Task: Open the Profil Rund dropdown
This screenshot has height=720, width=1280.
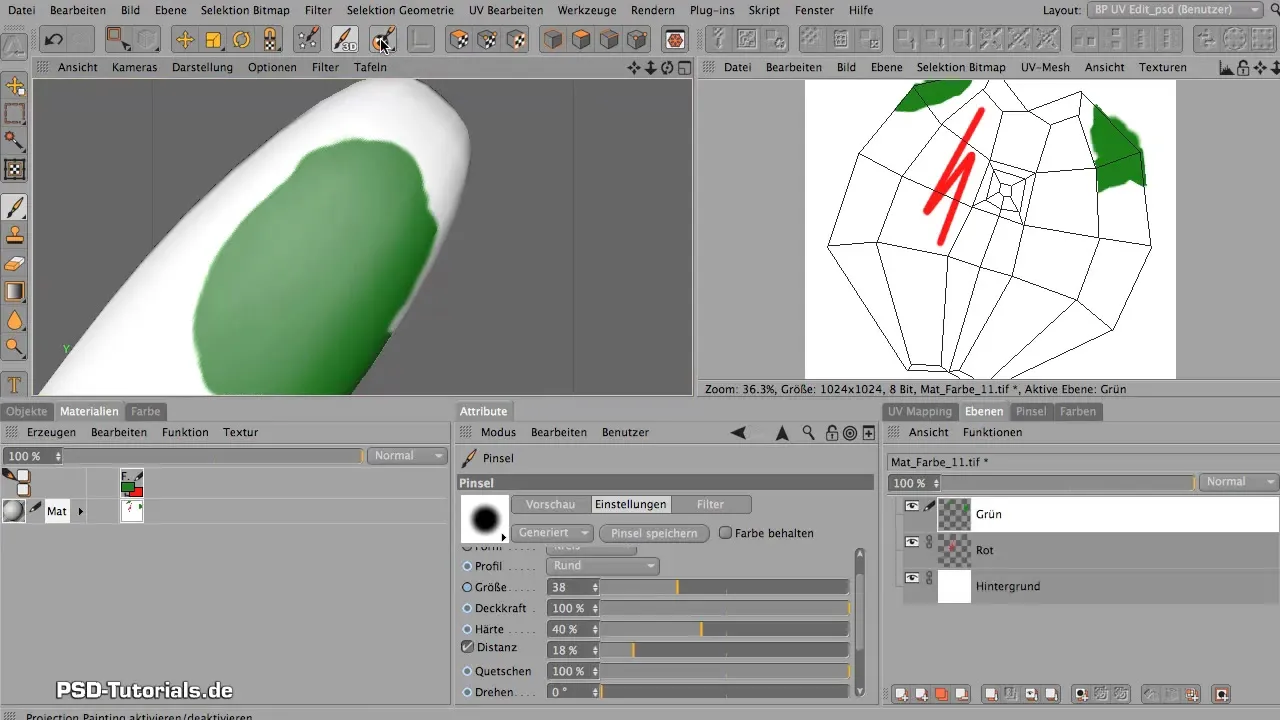Action: click(x=603, y=566)
